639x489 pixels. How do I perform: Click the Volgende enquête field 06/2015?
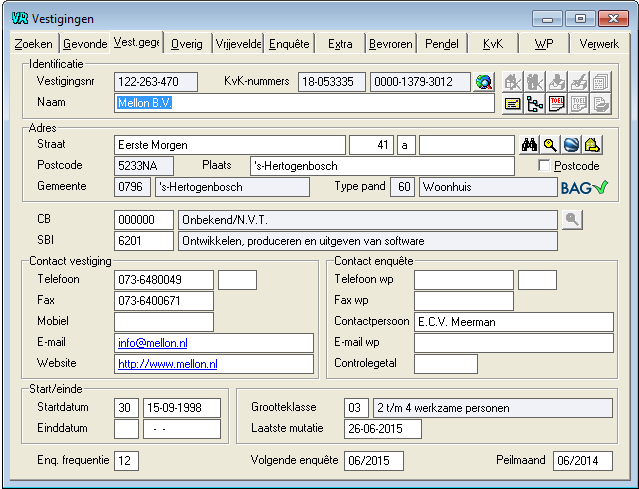pos(374,461)
